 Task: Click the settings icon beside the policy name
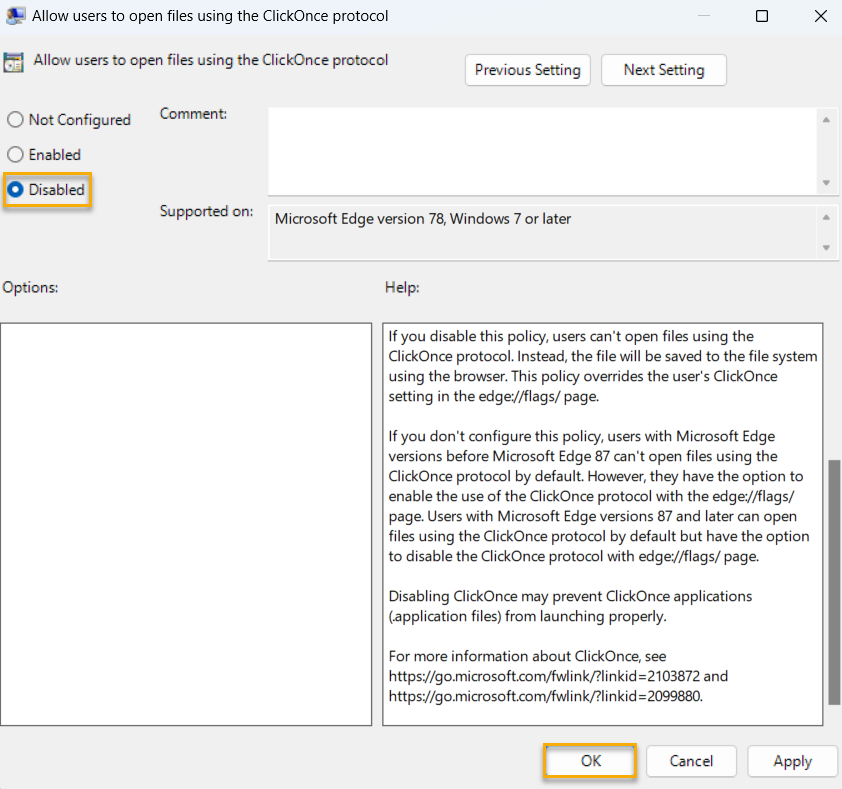click(x=14, y=60)
